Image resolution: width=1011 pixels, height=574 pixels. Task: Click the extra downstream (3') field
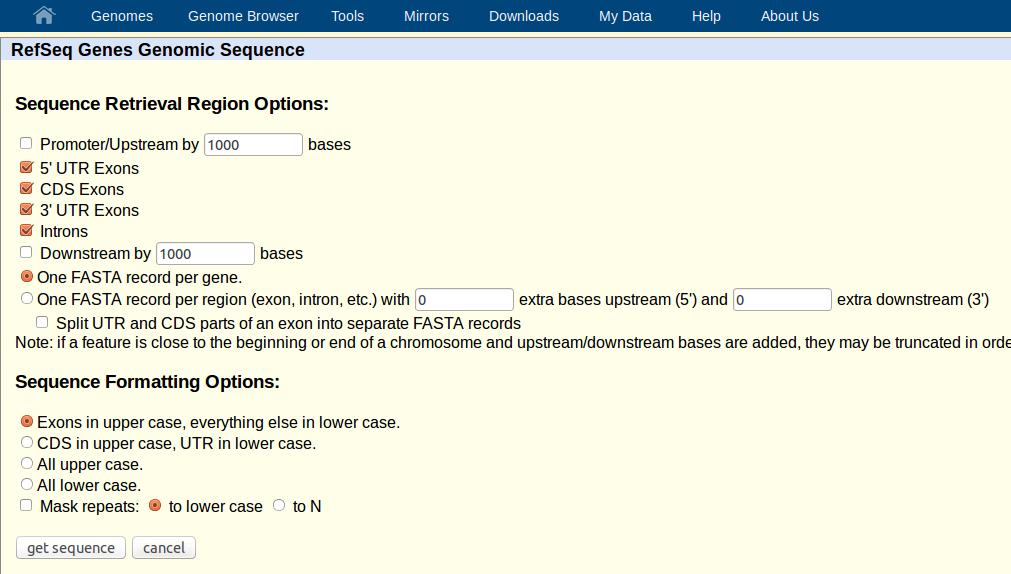click(x=782, y=299)
